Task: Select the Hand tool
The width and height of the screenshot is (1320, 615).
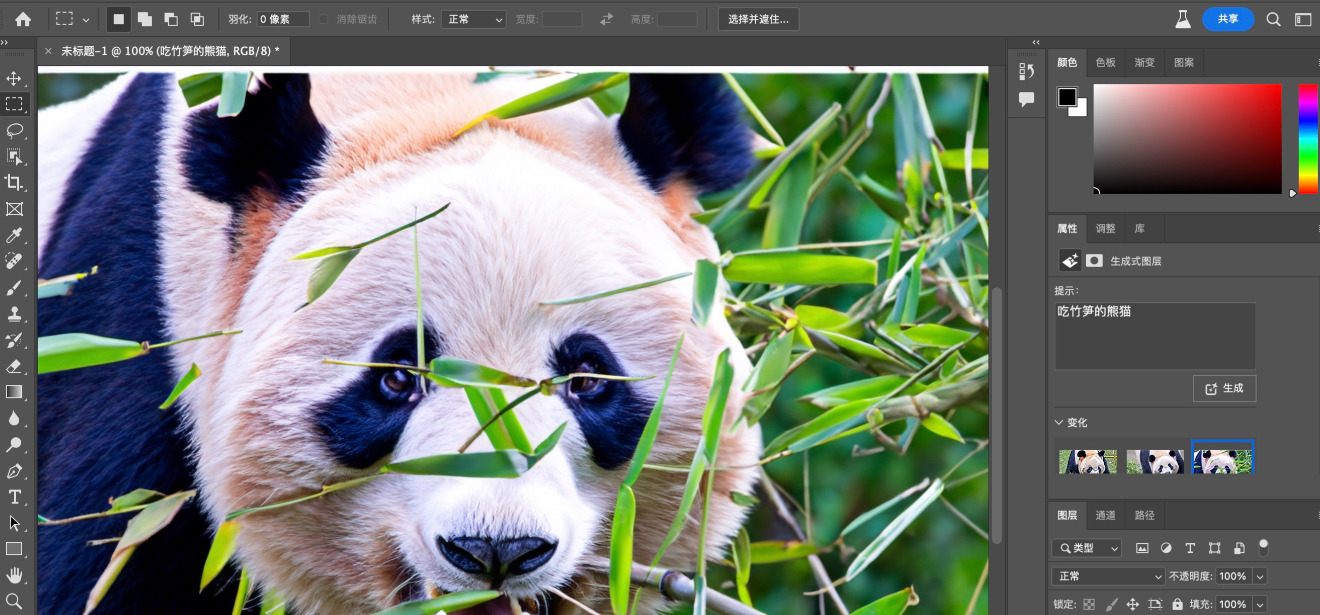Action: coord(14,575)
